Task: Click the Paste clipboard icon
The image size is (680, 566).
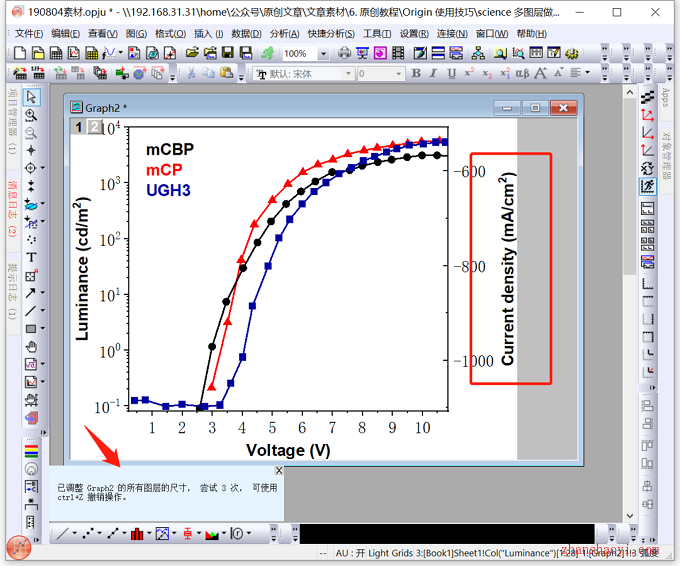Action: point(227,73)
